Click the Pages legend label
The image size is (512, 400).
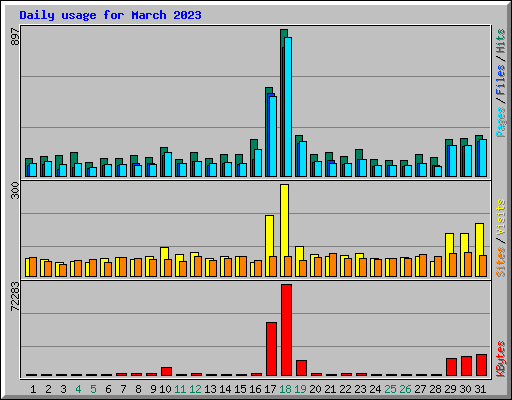[500, 122]
